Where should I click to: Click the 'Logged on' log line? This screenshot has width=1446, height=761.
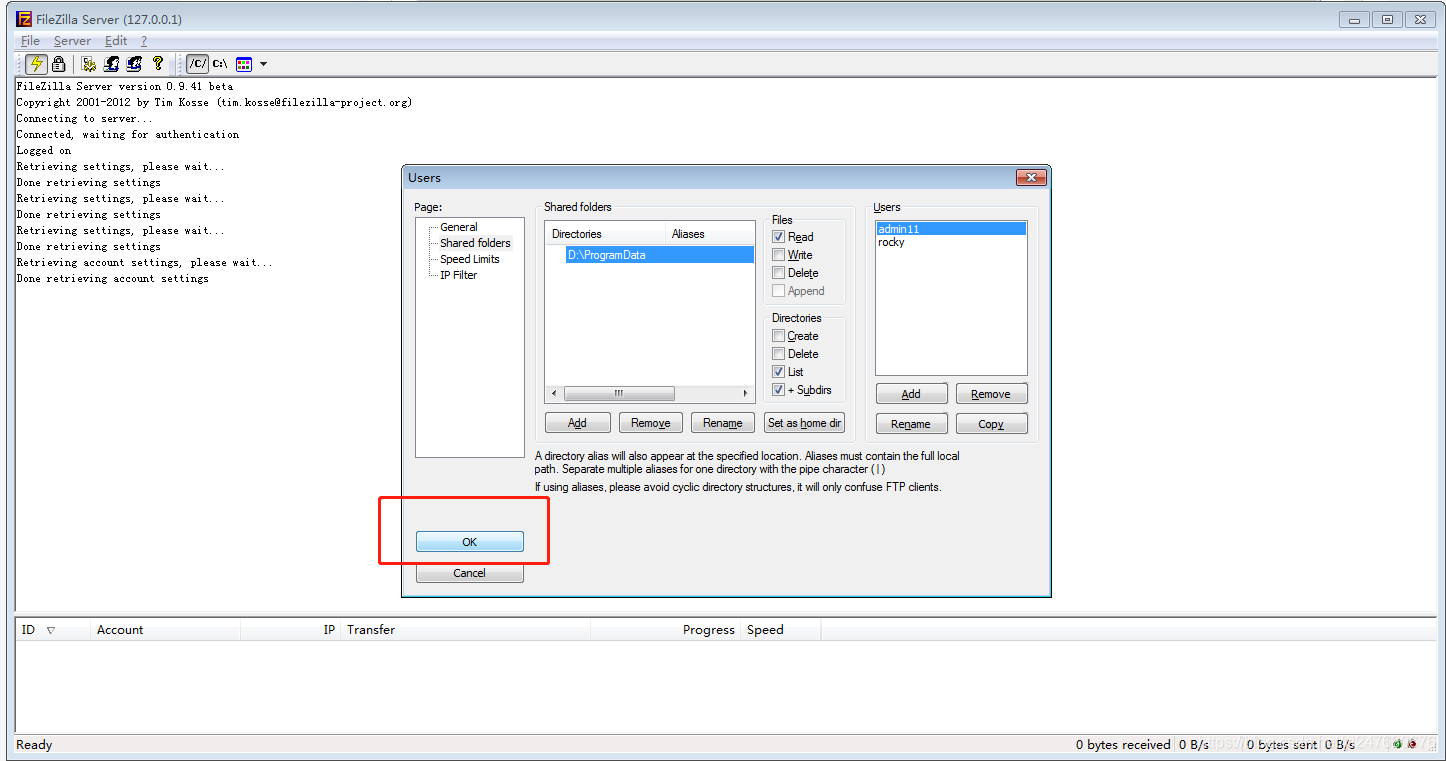point(44,151)
